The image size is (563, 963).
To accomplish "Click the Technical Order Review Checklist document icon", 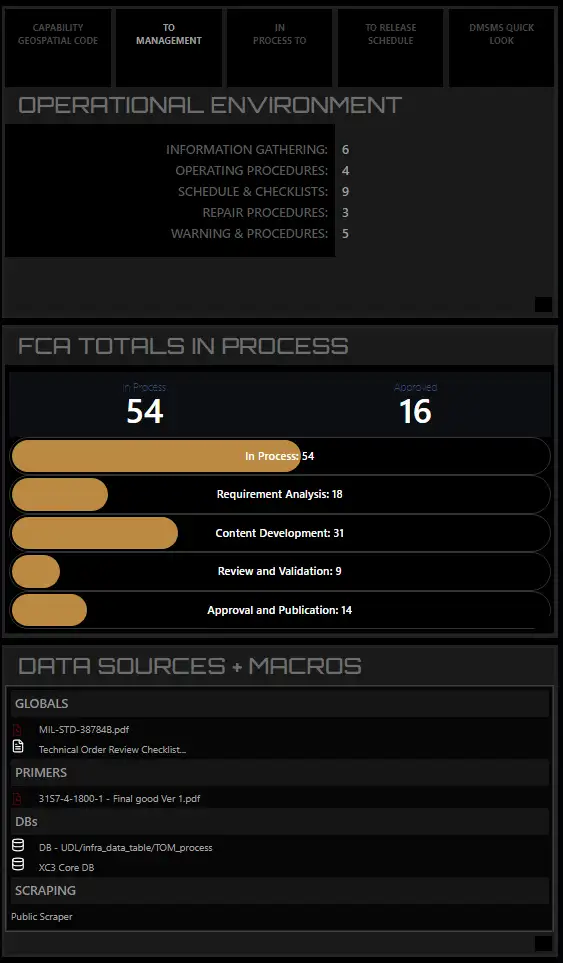I will pos(18,747).
